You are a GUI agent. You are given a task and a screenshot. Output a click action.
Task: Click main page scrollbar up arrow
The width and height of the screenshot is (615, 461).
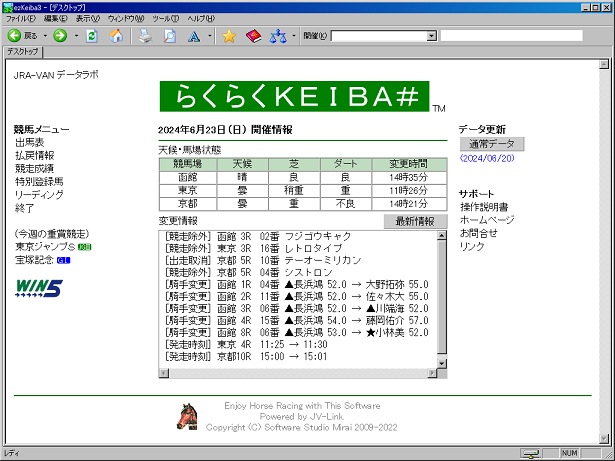click(x=604, y=64)
